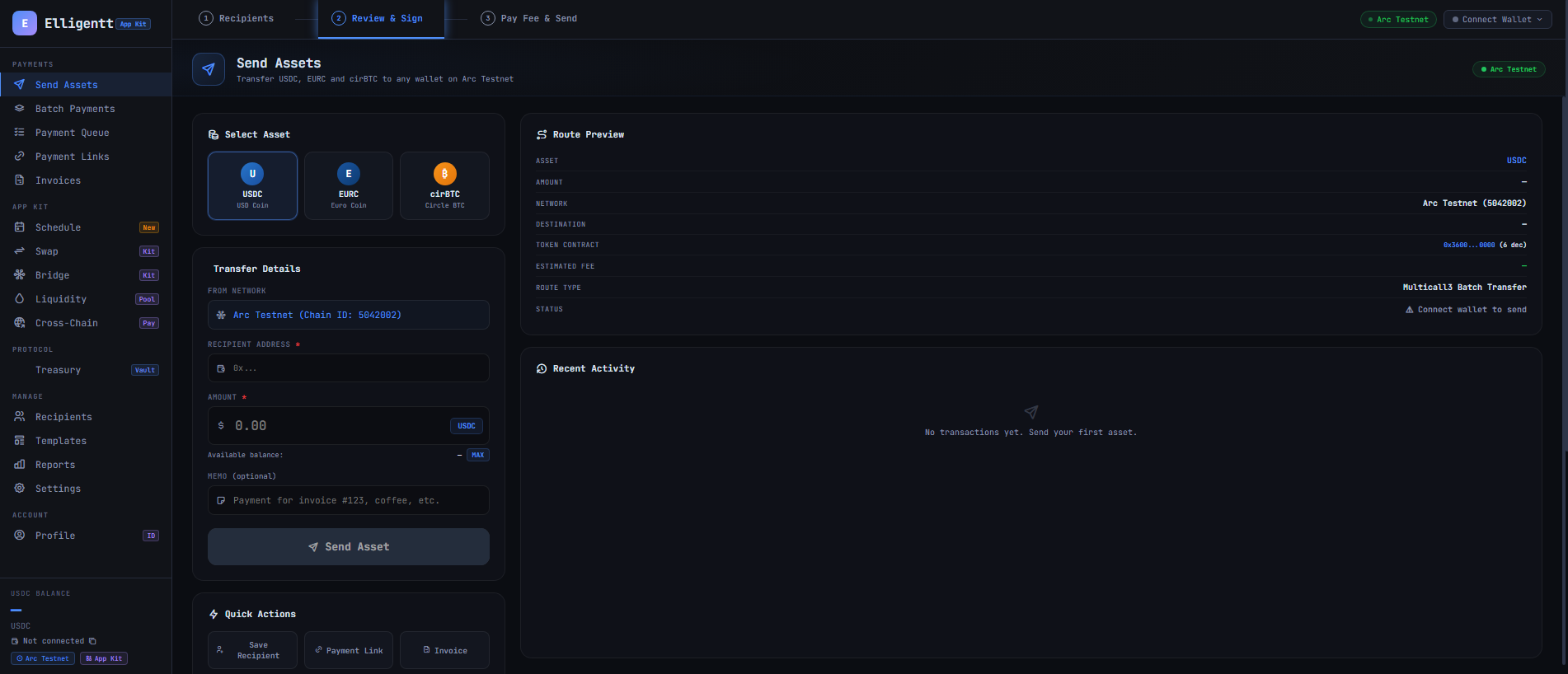Click the Elligentt logo icon
Viewport: 1568px width, 674px height.
pos(25,23)
